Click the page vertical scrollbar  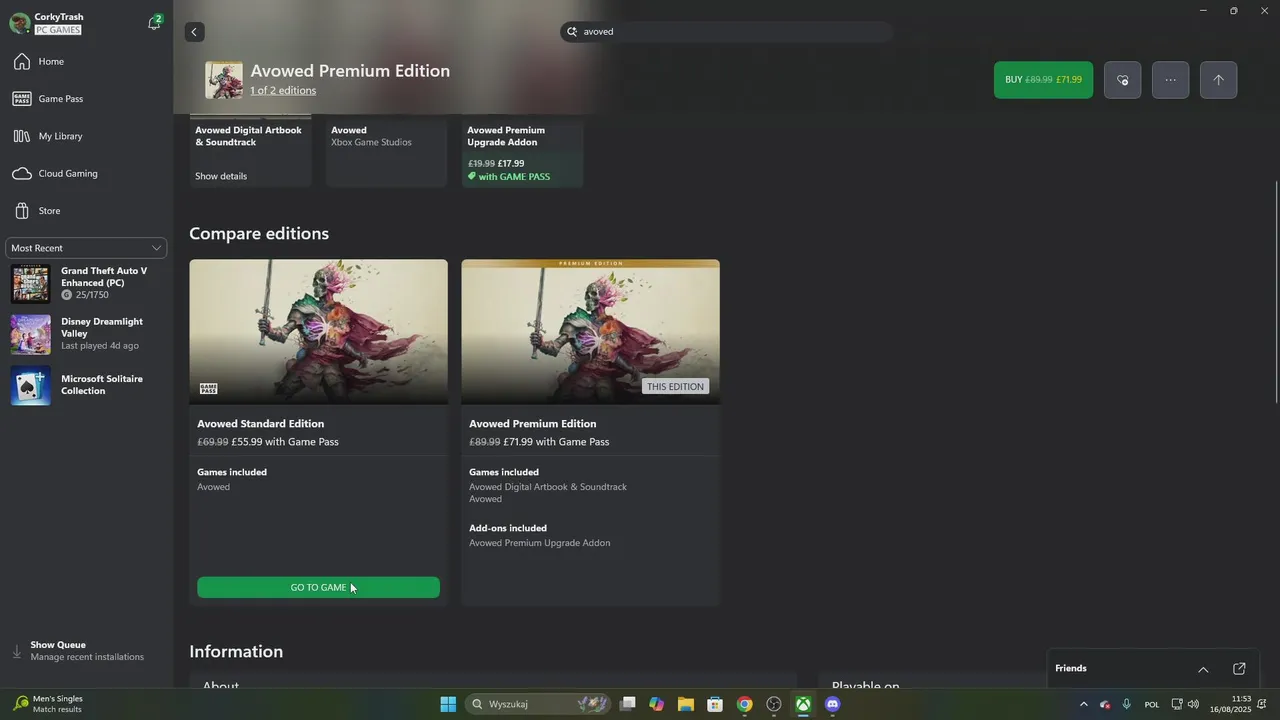point(1275,292)
